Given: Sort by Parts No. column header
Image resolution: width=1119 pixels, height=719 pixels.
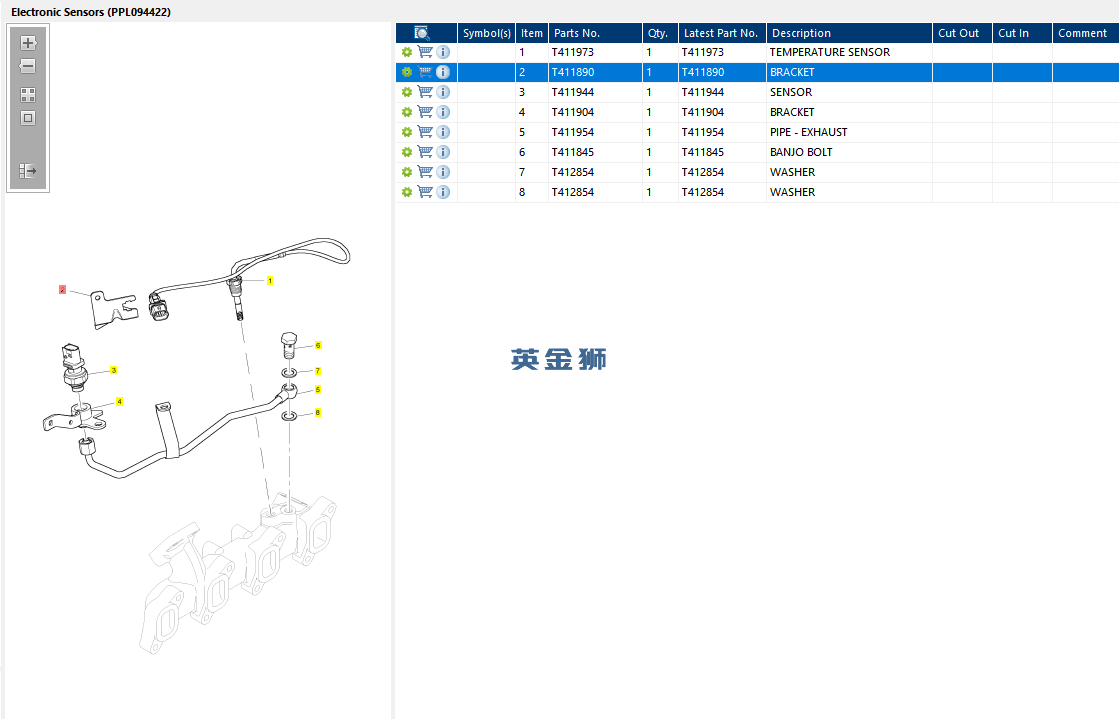Looking at the screenshot, I should [x=595, y=33].
